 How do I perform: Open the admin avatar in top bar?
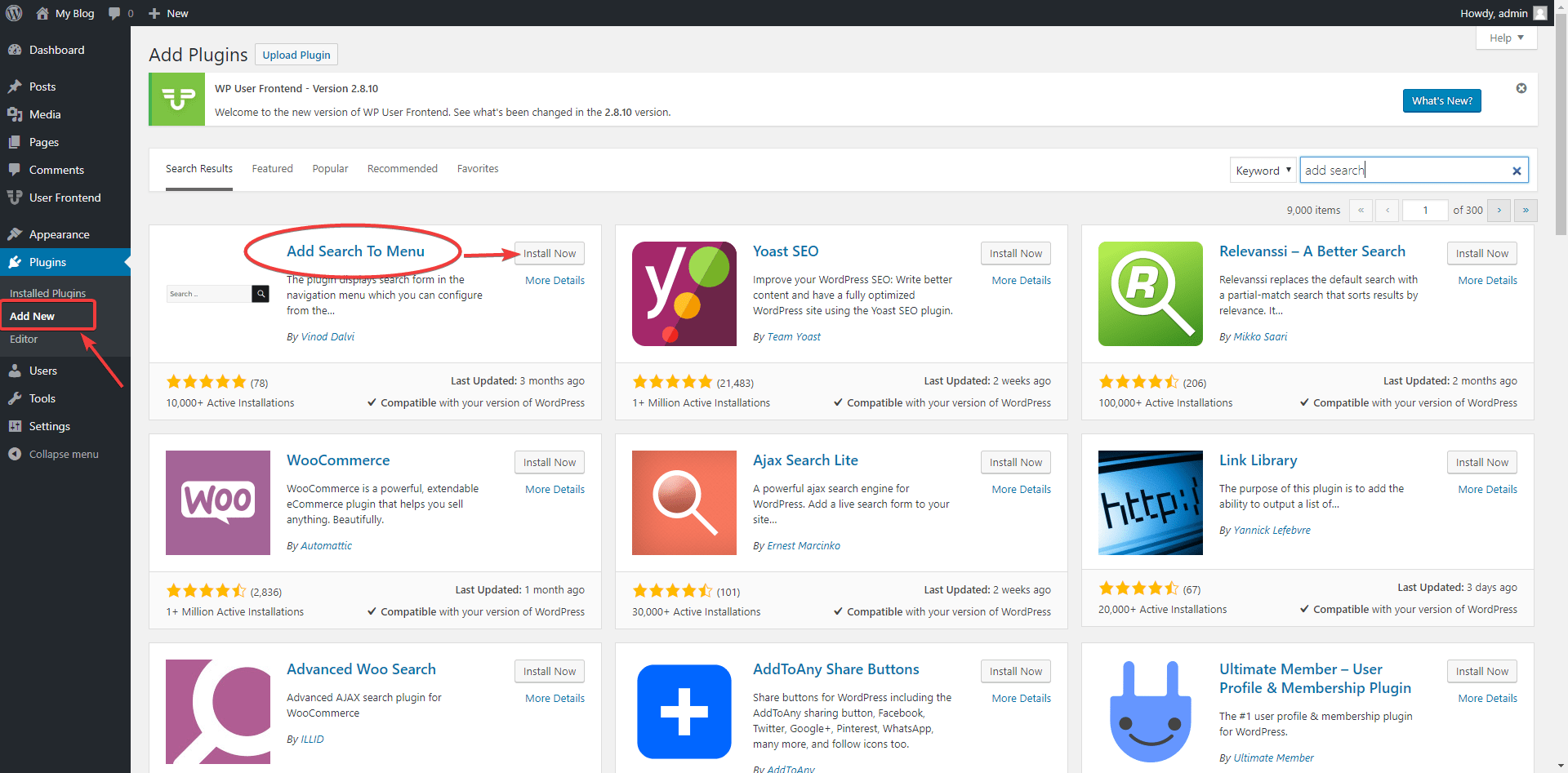coord(1540,13)
